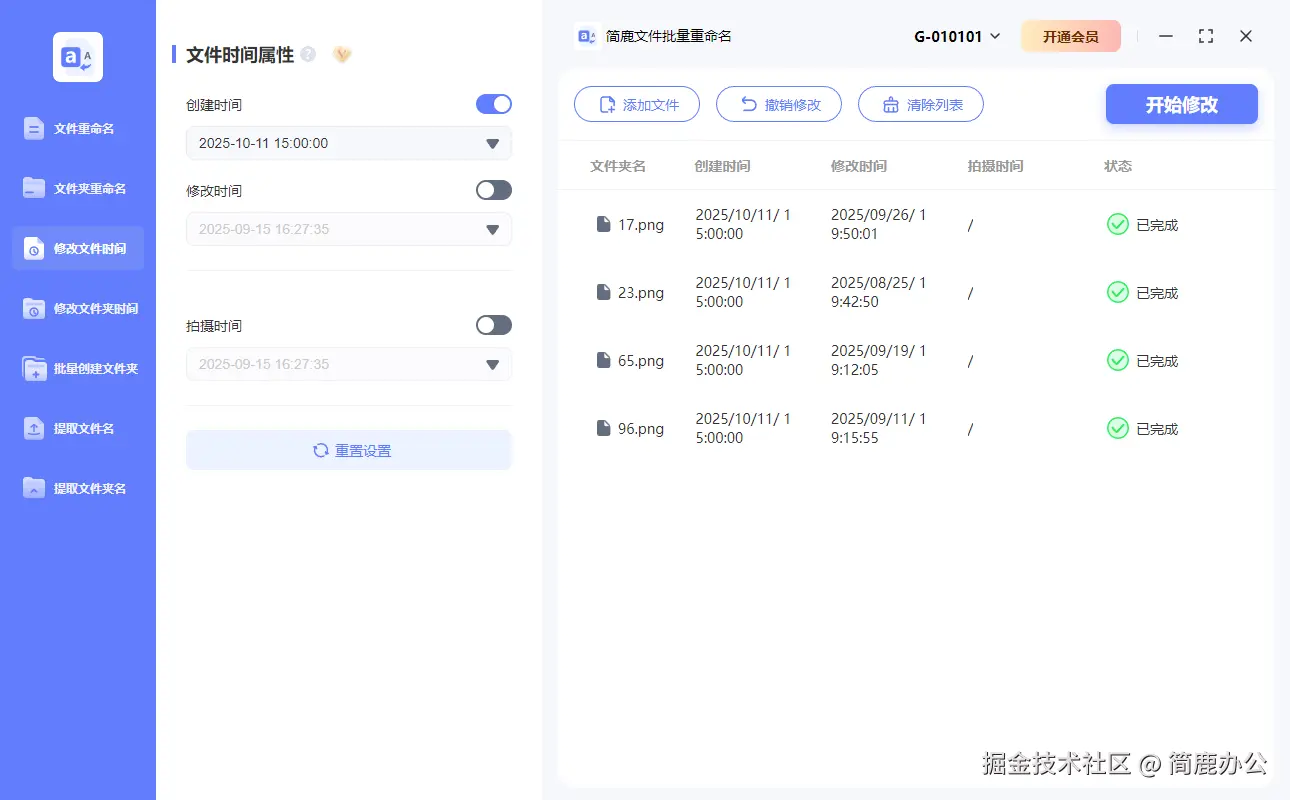Click modified time 2025/09/11 19:15:55
The width and height of the screenshot is (1290, 800).
[879, 428]
